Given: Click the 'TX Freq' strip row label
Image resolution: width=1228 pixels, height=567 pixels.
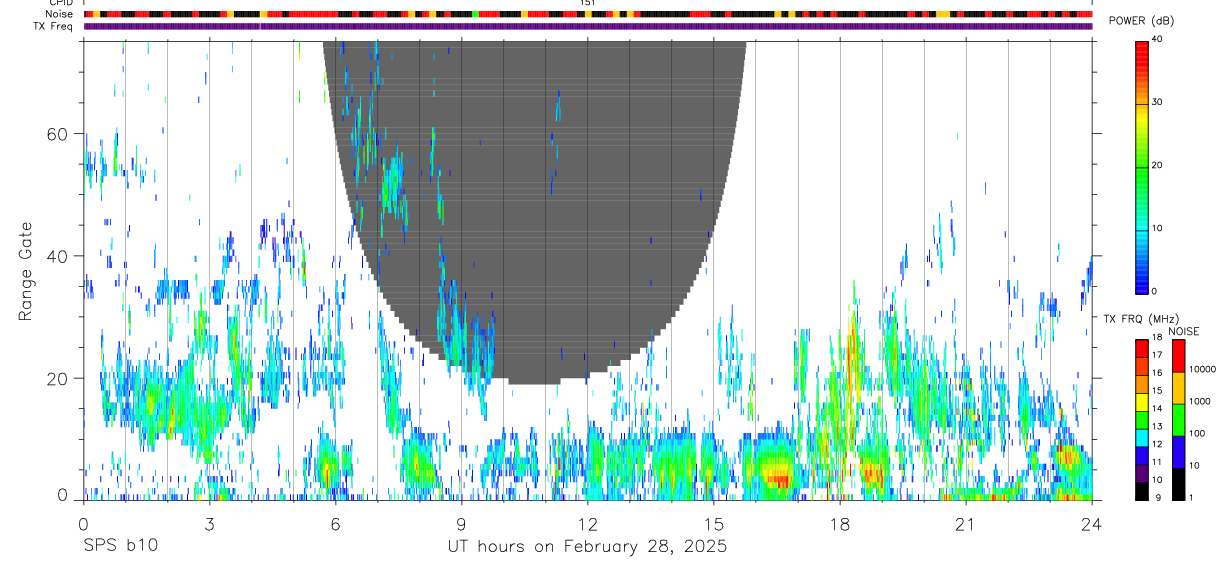Looking at the screenshot, I should pyautogui.click(x=53, y=26).
